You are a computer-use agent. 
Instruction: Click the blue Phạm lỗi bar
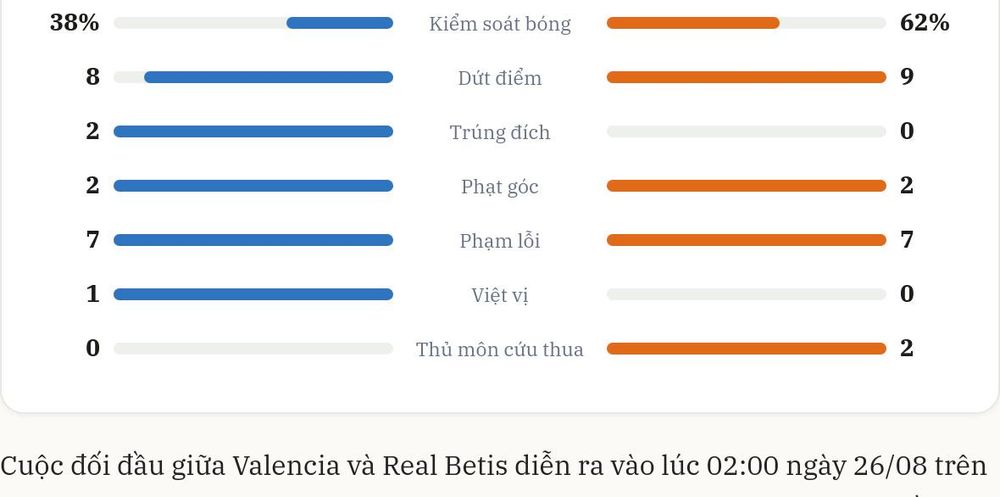click(x=253, y=240)
